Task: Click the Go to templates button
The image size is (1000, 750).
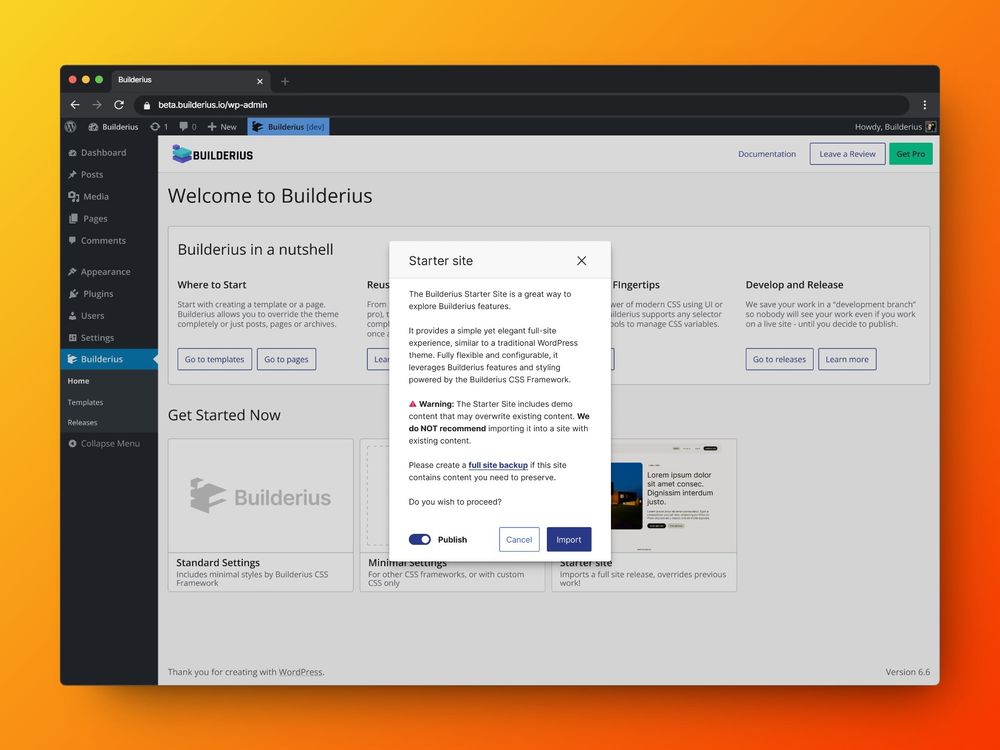Action: (x=214, y=359)
